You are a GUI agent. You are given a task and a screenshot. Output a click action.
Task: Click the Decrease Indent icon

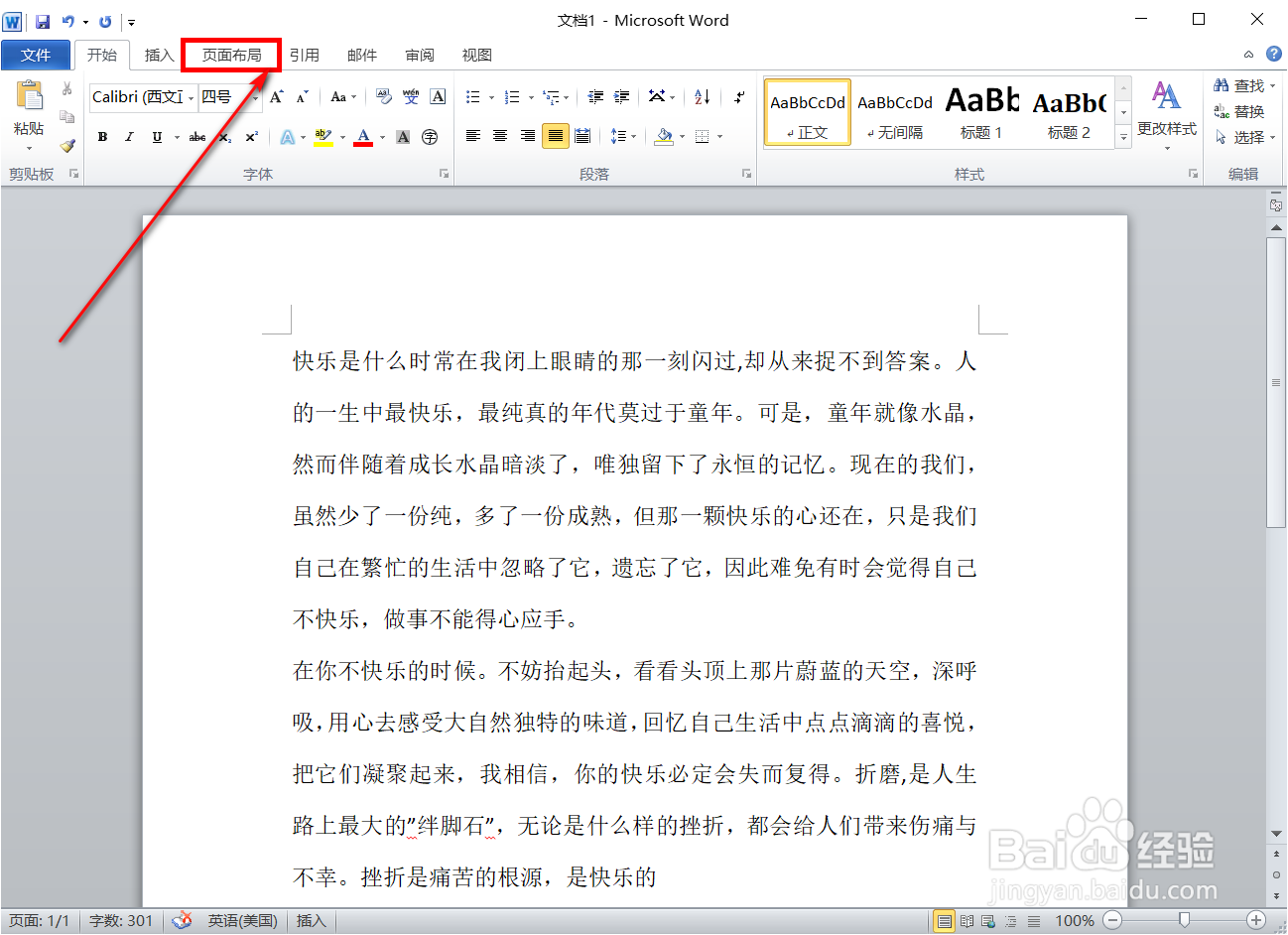pyautogui.click(x=595, y=96)
